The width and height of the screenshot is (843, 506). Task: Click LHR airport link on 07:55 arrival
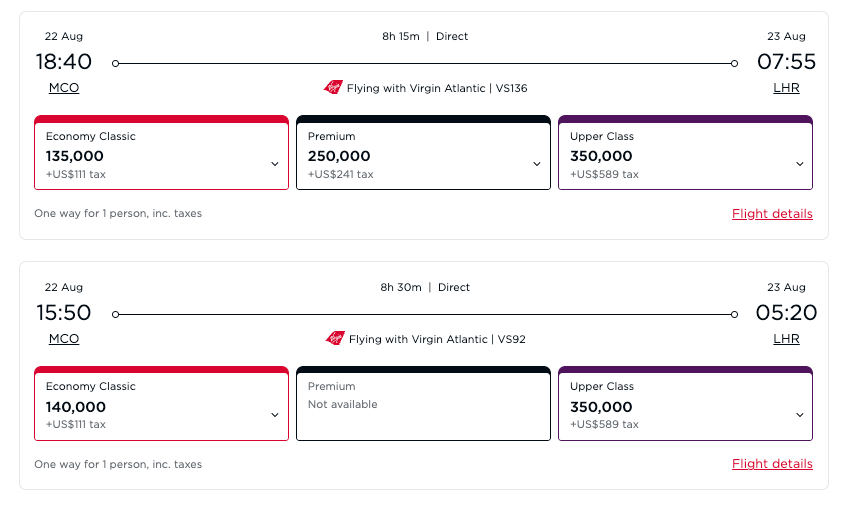[x=786, y=88]
